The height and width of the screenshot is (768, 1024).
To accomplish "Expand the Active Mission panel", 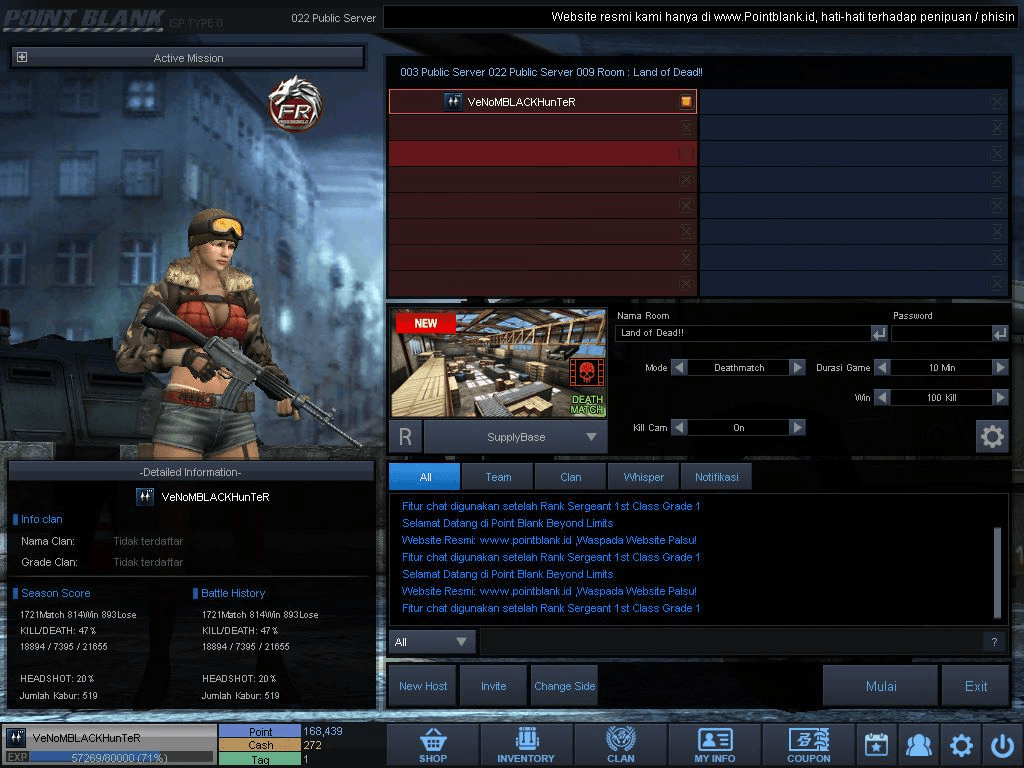I will 22,57.
